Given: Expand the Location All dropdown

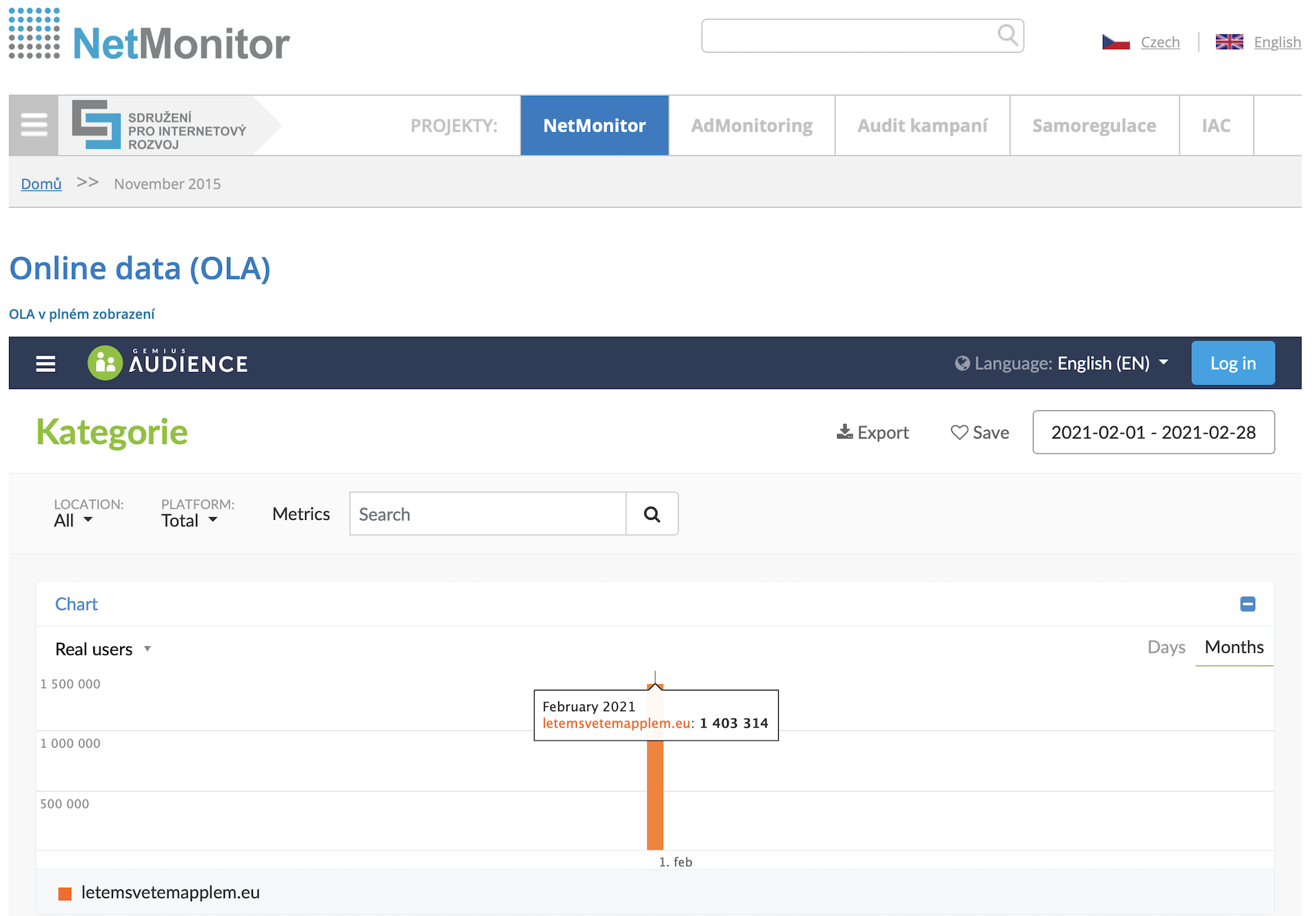Looking at the screenshot, I should coord(73,520).
